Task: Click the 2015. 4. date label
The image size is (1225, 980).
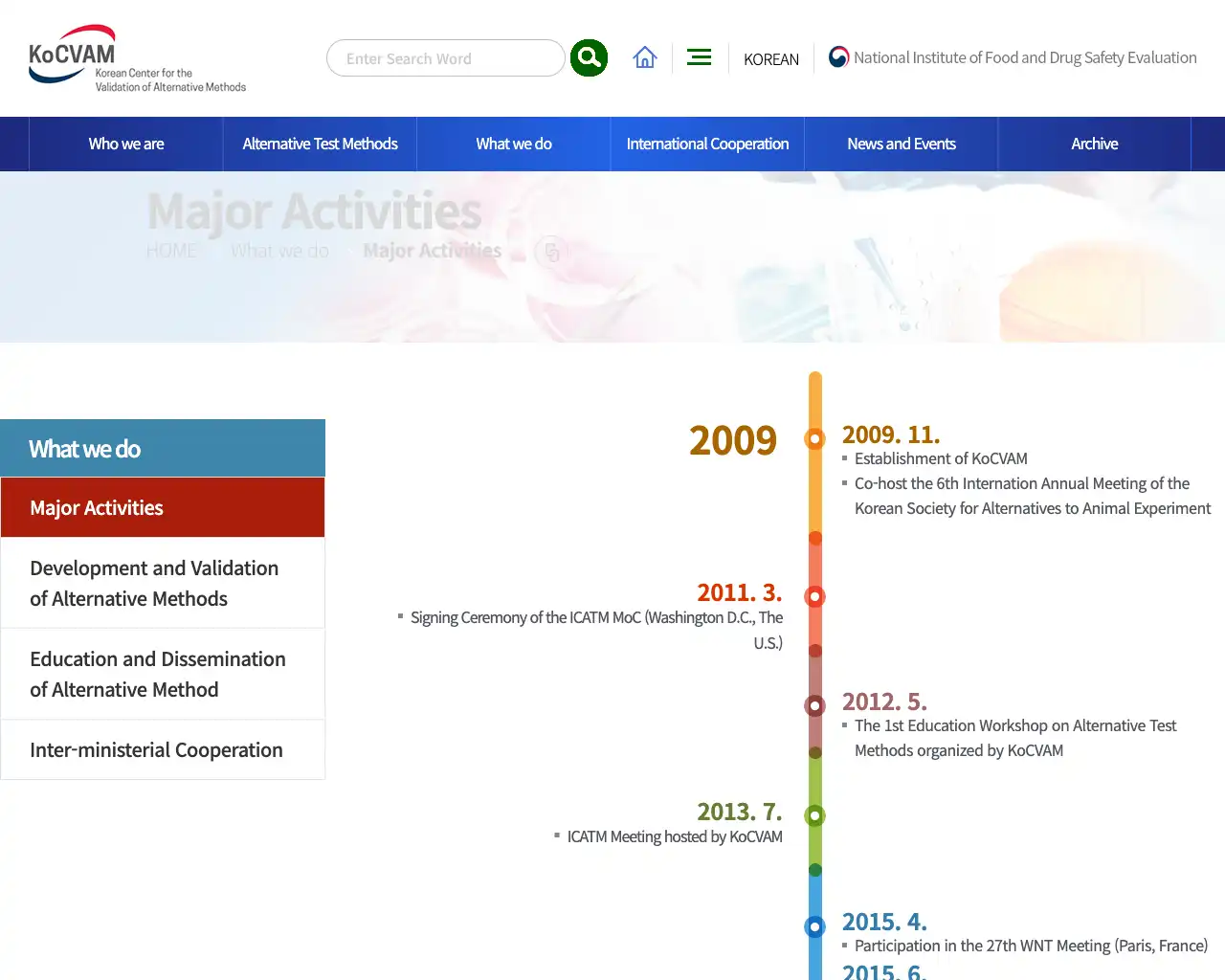Action: (x=884, y=922)
